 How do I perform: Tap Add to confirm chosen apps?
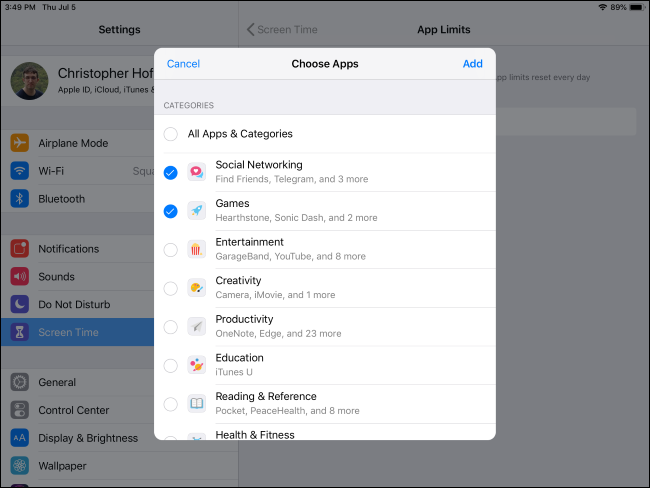point(472,64)
